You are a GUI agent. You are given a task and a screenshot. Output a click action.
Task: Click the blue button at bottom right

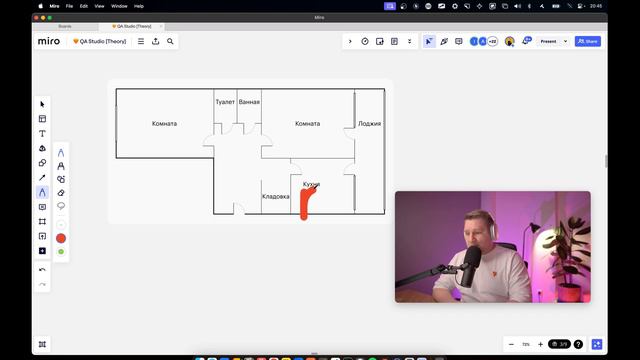[x=597, y=344]
